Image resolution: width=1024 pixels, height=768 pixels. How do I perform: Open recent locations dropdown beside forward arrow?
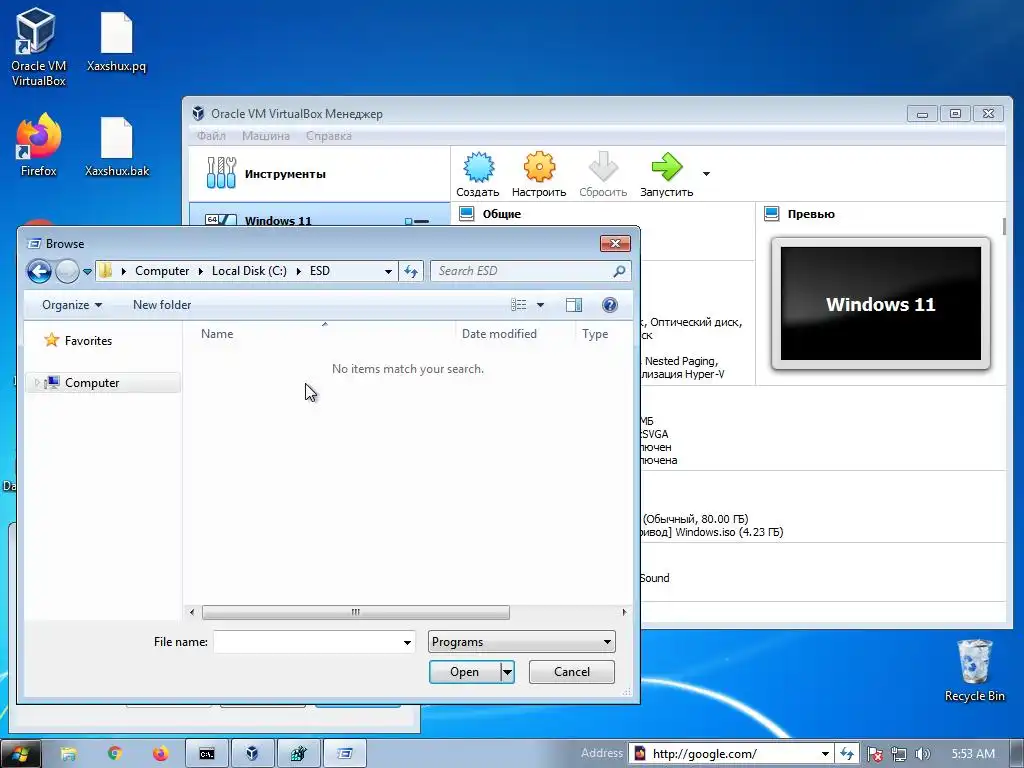87,272
